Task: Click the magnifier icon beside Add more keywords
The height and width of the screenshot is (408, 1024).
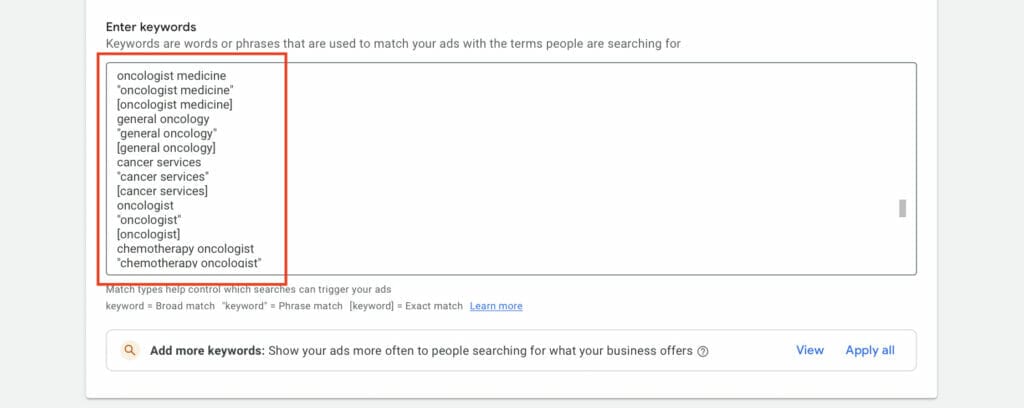Action: click(x=130, y=351)
